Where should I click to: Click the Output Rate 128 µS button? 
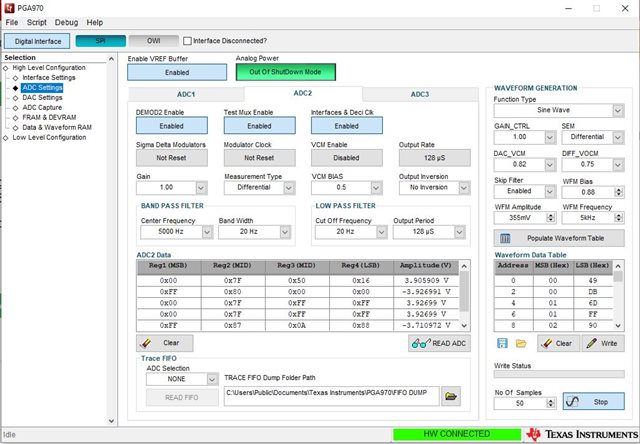click(x=434, y=158)
